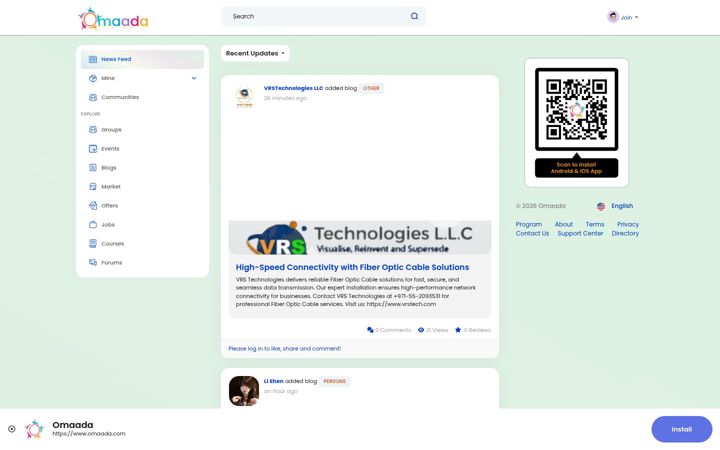Open Courses in sidebar
The image size is (720, 450).
[x=142, y=244]
